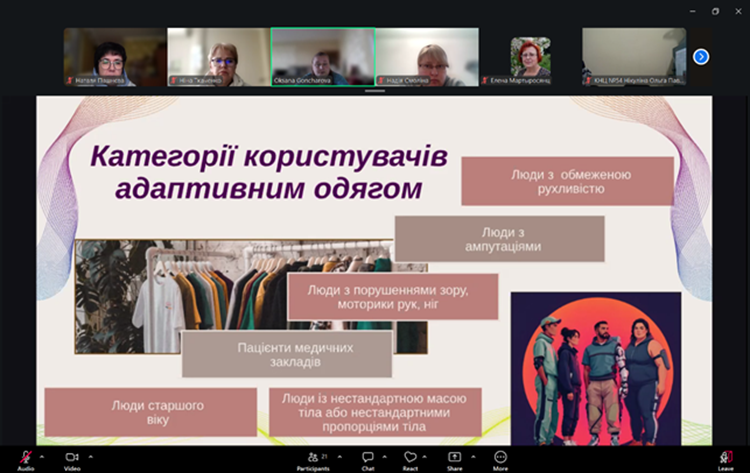Viewport: 750px width, 473px height.
Task: Open the More options menu
Action: [x=500, y=458]
